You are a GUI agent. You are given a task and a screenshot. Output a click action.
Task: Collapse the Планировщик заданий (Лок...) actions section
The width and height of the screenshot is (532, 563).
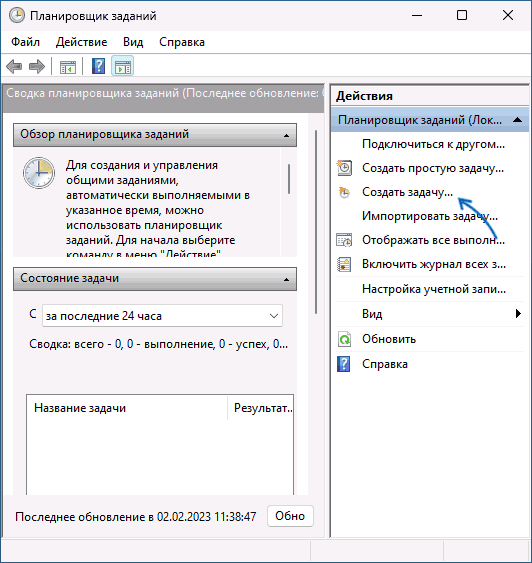tap(517, 120)
